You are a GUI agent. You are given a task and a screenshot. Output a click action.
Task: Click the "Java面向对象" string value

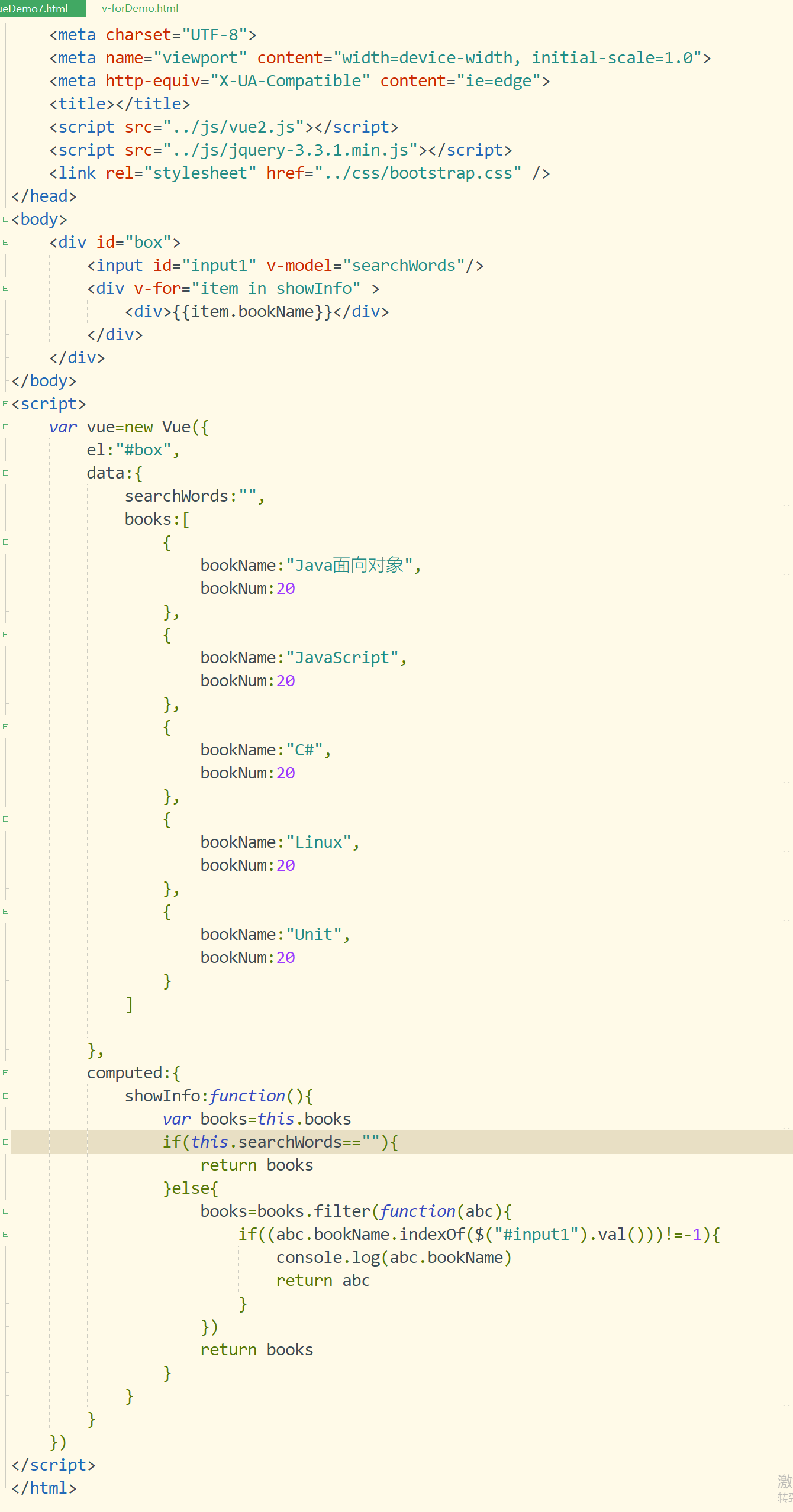349,565
